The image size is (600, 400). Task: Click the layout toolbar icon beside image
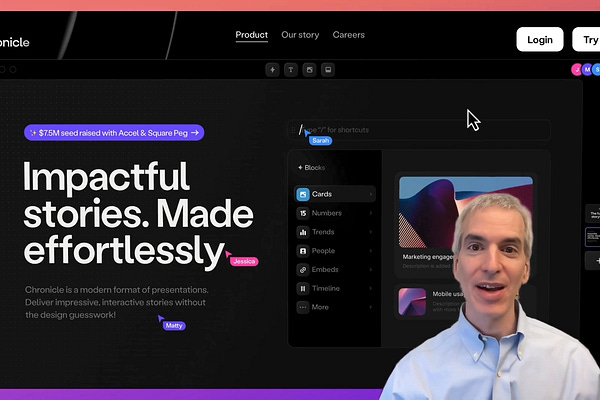tap(328, 70)
